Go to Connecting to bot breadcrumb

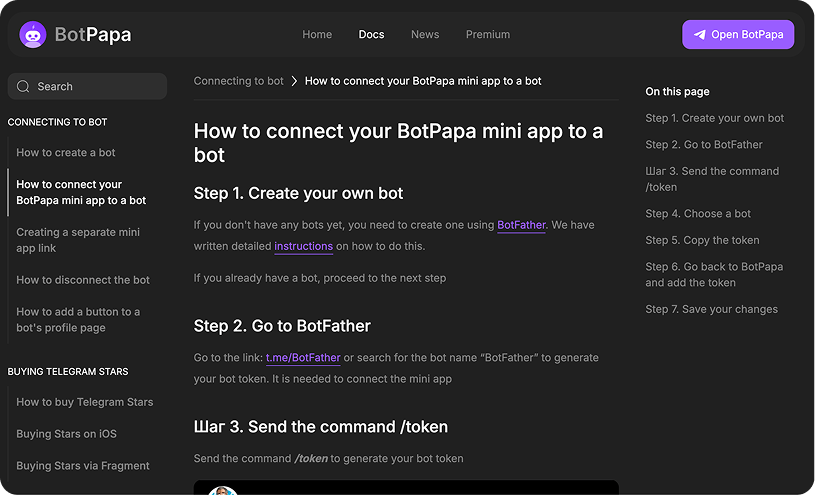coord(238,81)
